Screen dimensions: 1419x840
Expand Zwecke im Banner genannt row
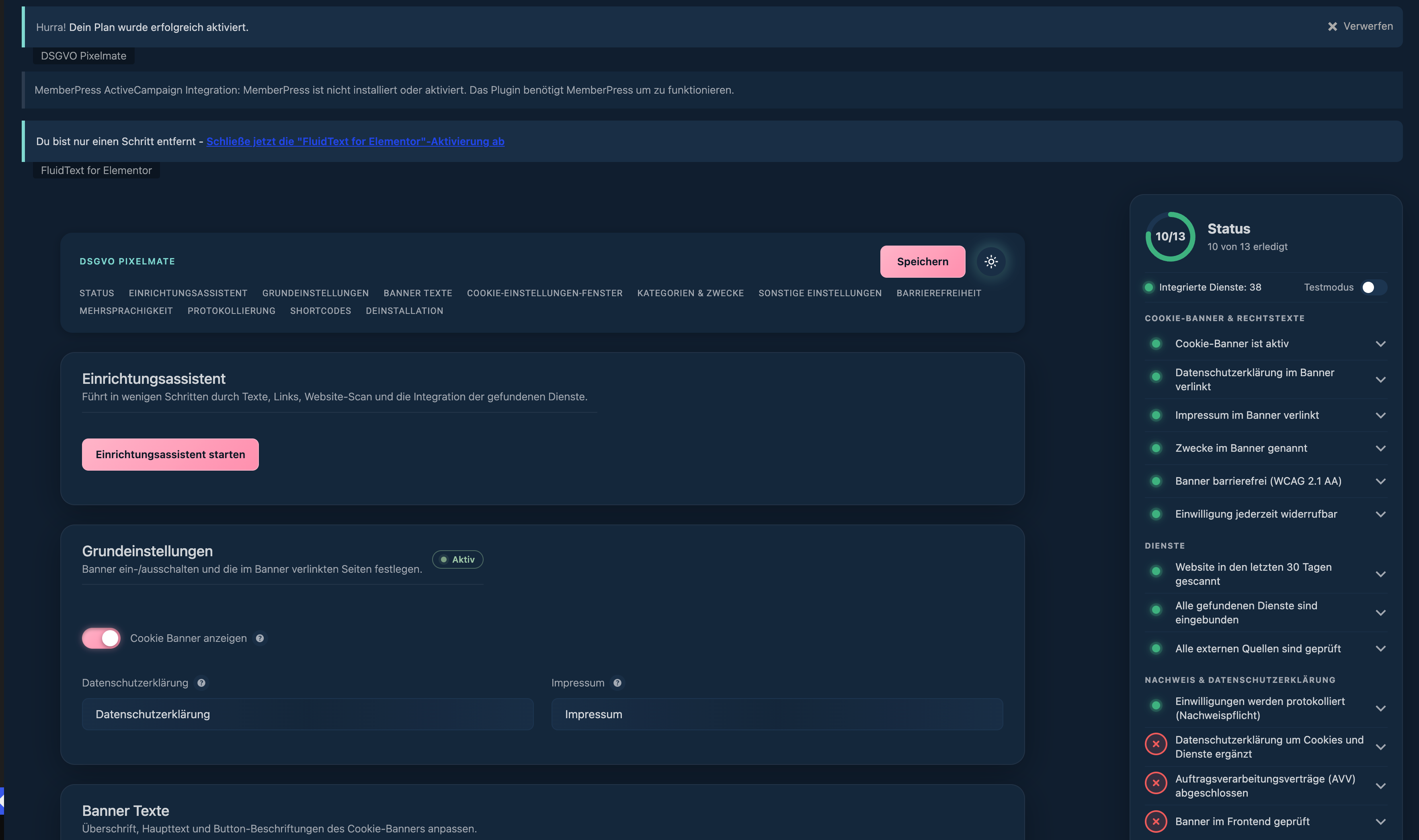pos(1380,448)
